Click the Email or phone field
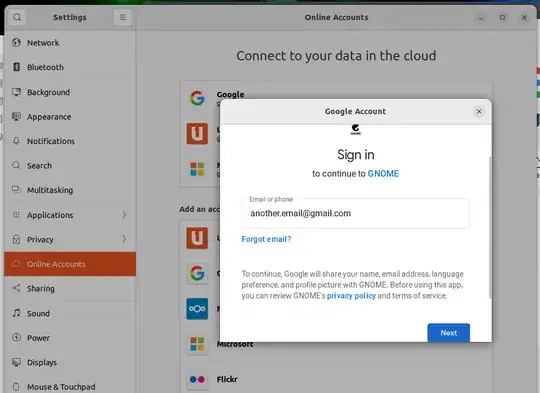This screenshot has height=393, width=540. pyautogui.click(x=355, y=213)
